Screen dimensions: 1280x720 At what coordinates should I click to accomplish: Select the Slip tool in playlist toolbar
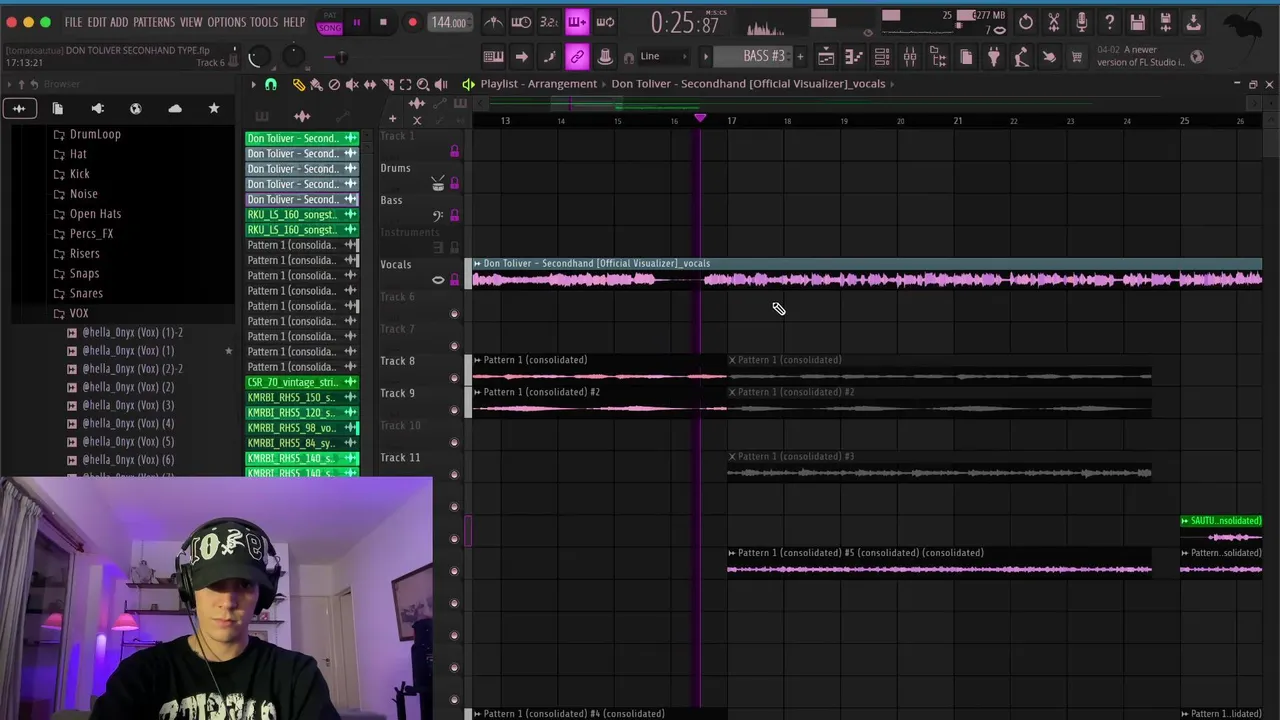tap(370, 85)
